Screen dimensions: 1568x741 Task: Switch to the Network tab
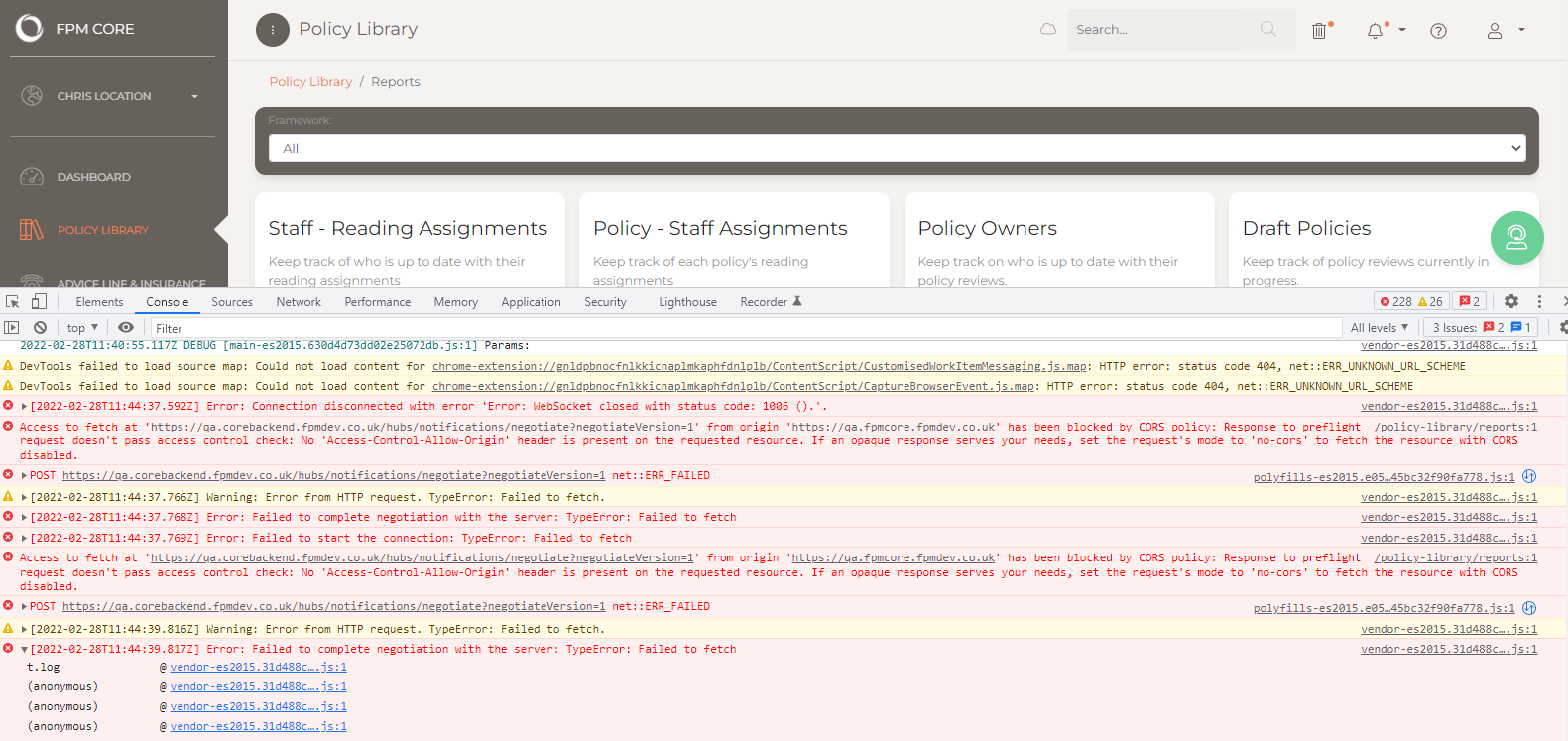[299, 302]
